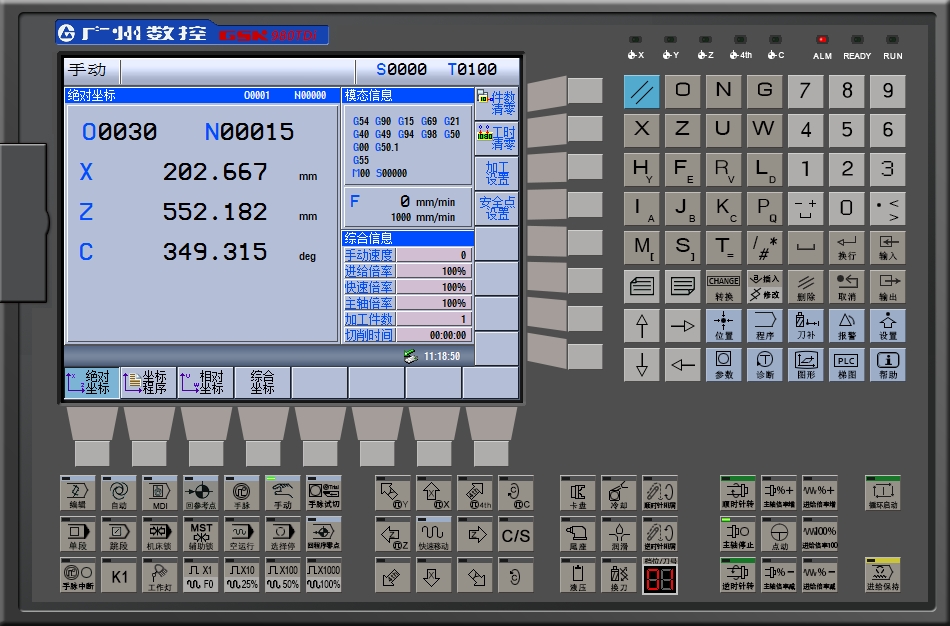
Task: Select the 相对坐标 softkey tab
Action: (x=205, y=382)
